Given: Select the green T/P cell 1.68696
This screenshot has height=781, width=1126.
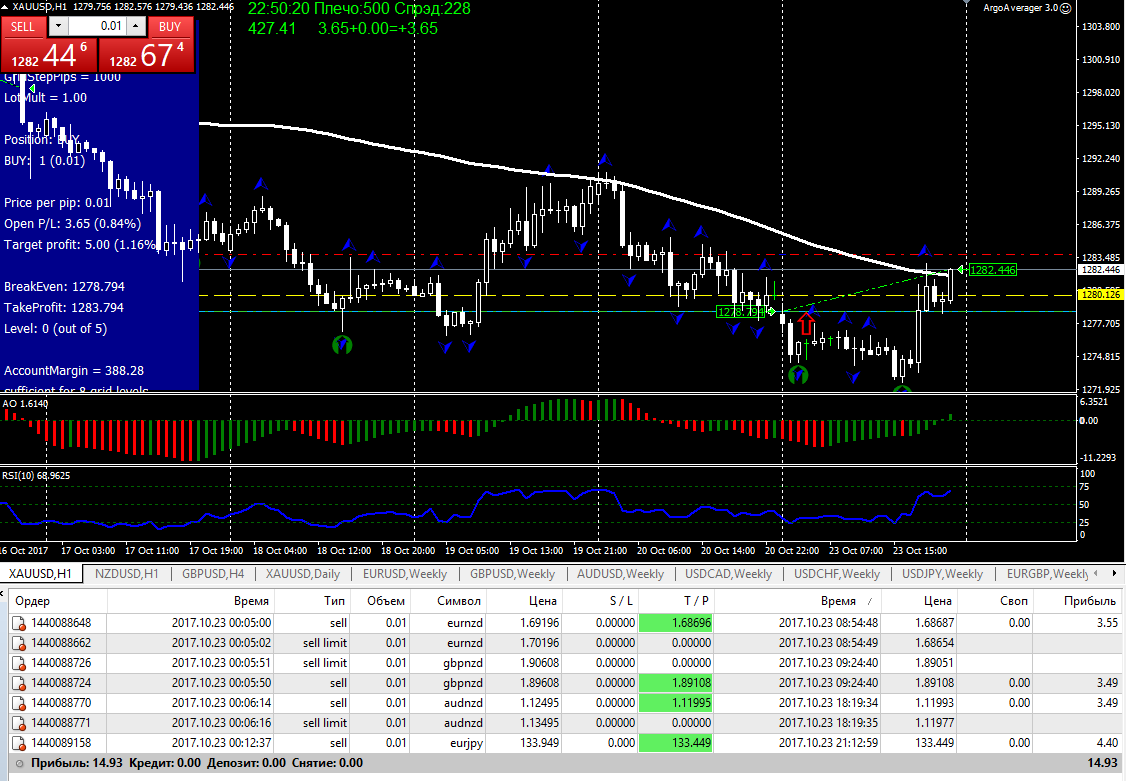Looking at the screenshot, I should [676, 622].
